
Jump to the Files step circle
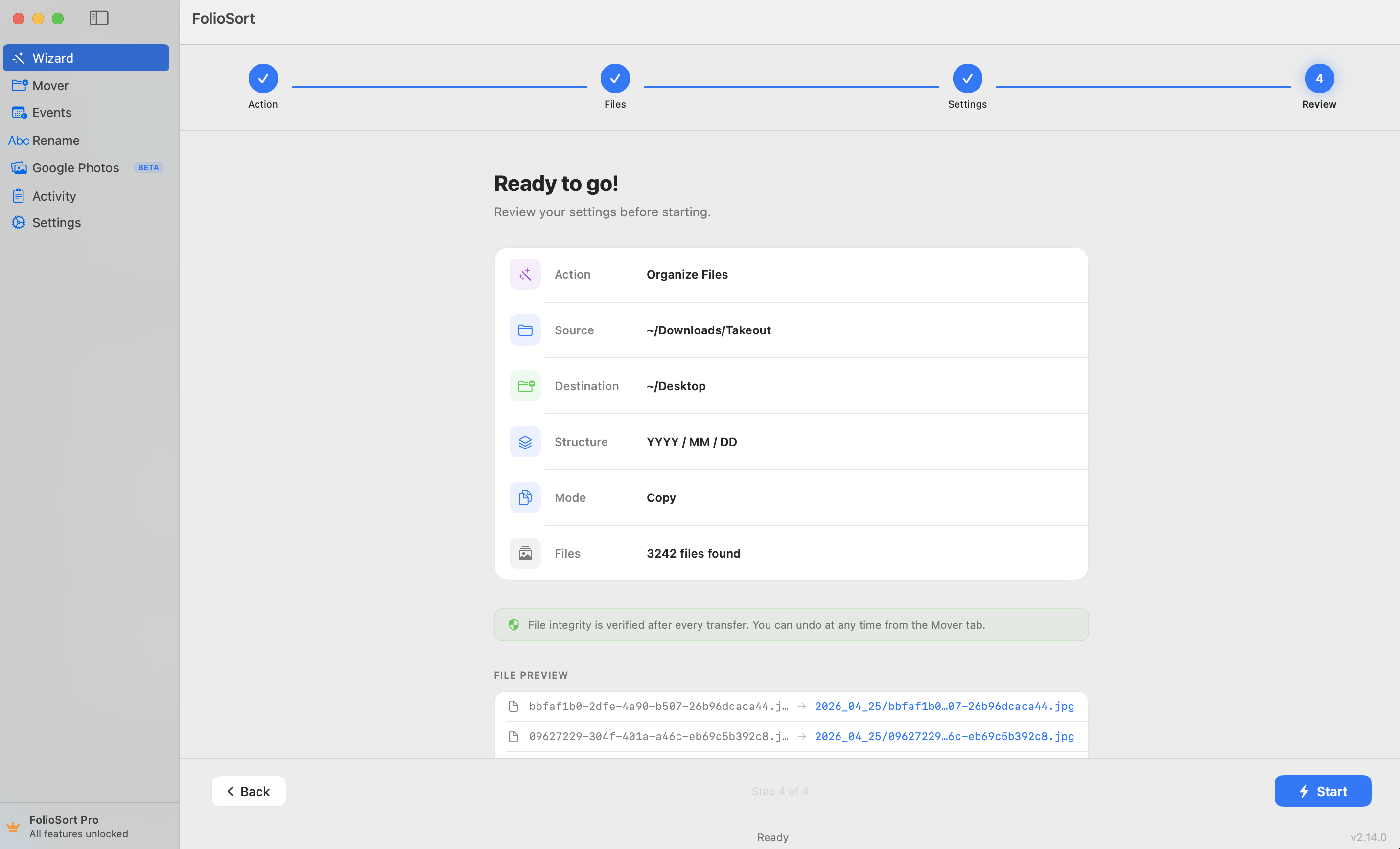[615, 78]
